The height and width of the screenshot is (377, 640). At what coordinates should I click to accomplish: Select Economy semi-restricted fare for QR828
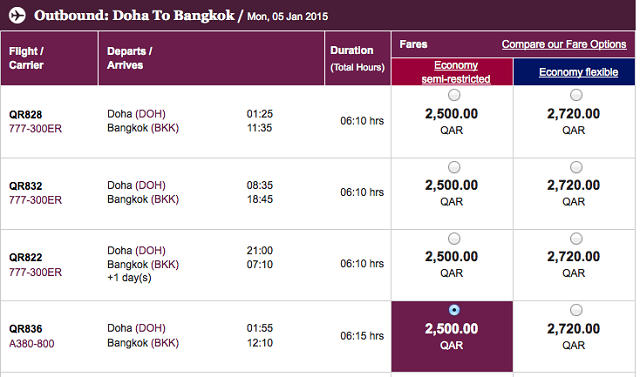[x=454, y=95]
